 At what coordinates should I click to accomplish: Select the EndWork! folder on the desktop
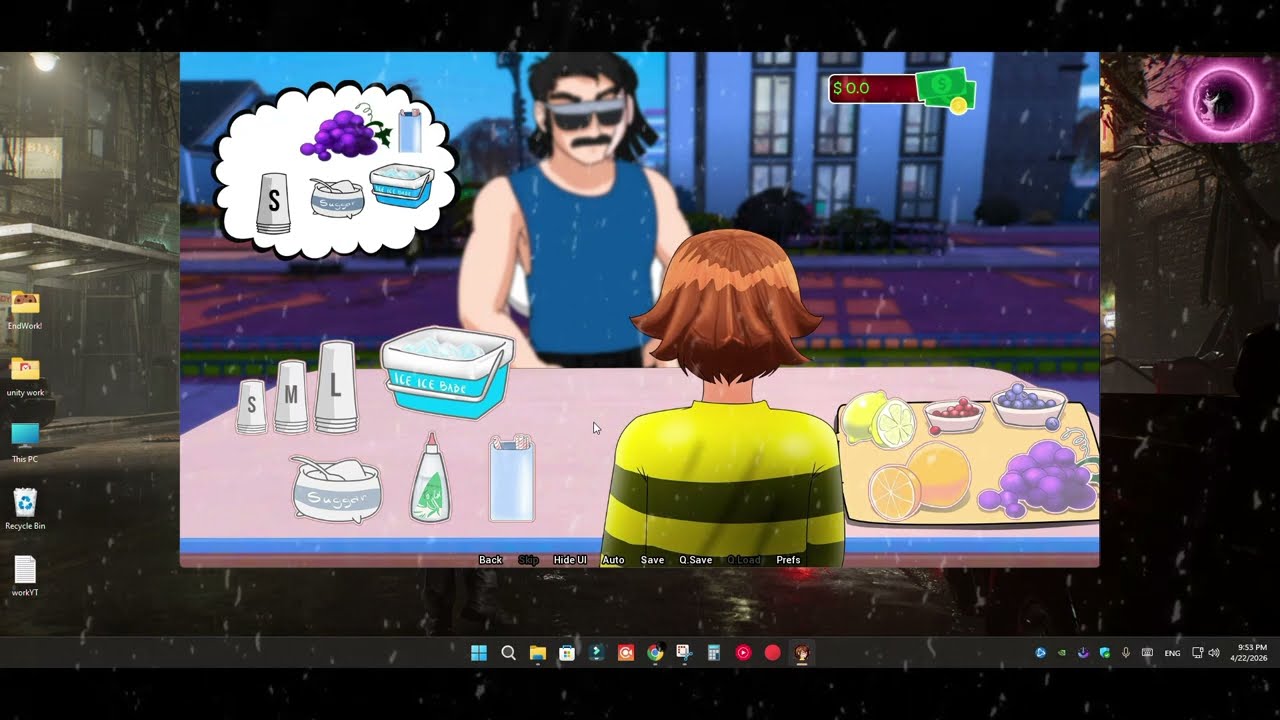(x=25, y=311)
